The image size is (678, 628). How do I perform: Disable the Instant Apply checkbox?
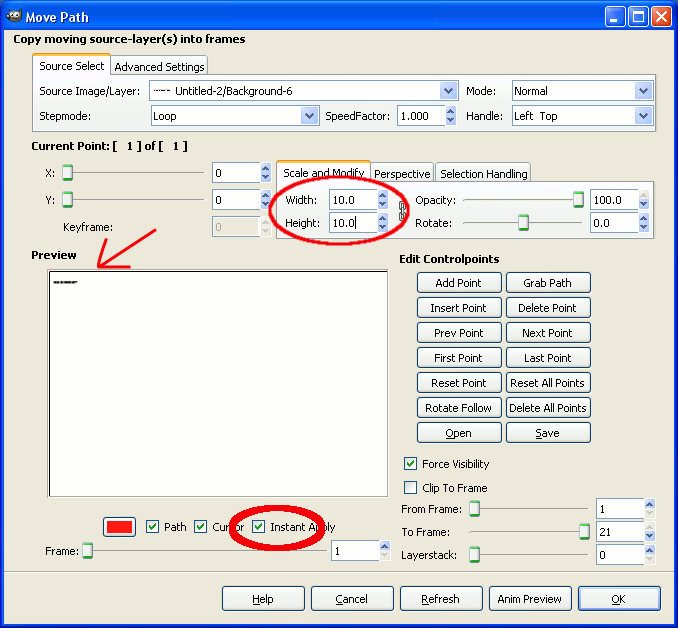point(259,526)
